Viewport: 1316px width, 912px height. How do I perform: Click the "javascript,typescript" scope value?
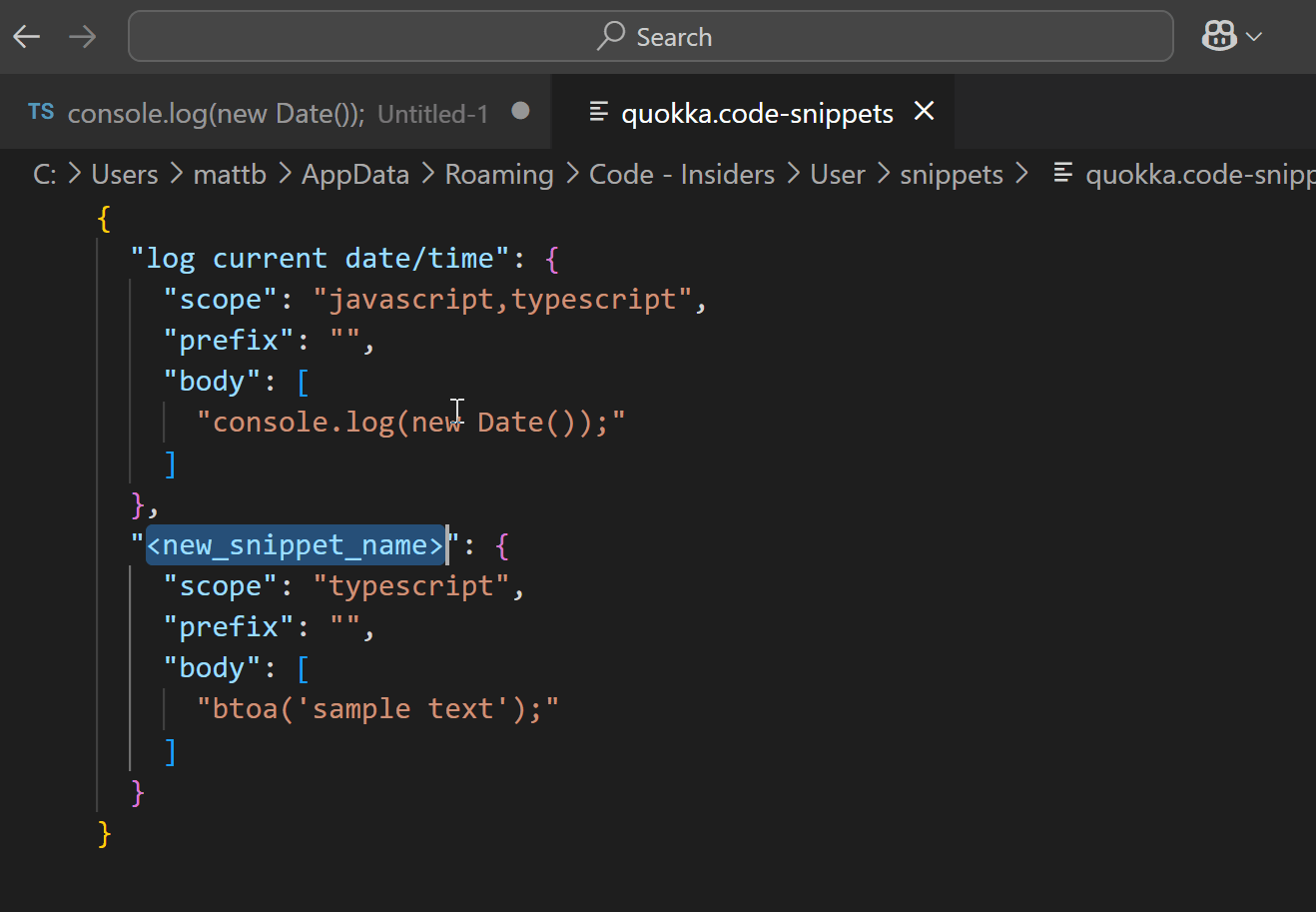[502, 300]
